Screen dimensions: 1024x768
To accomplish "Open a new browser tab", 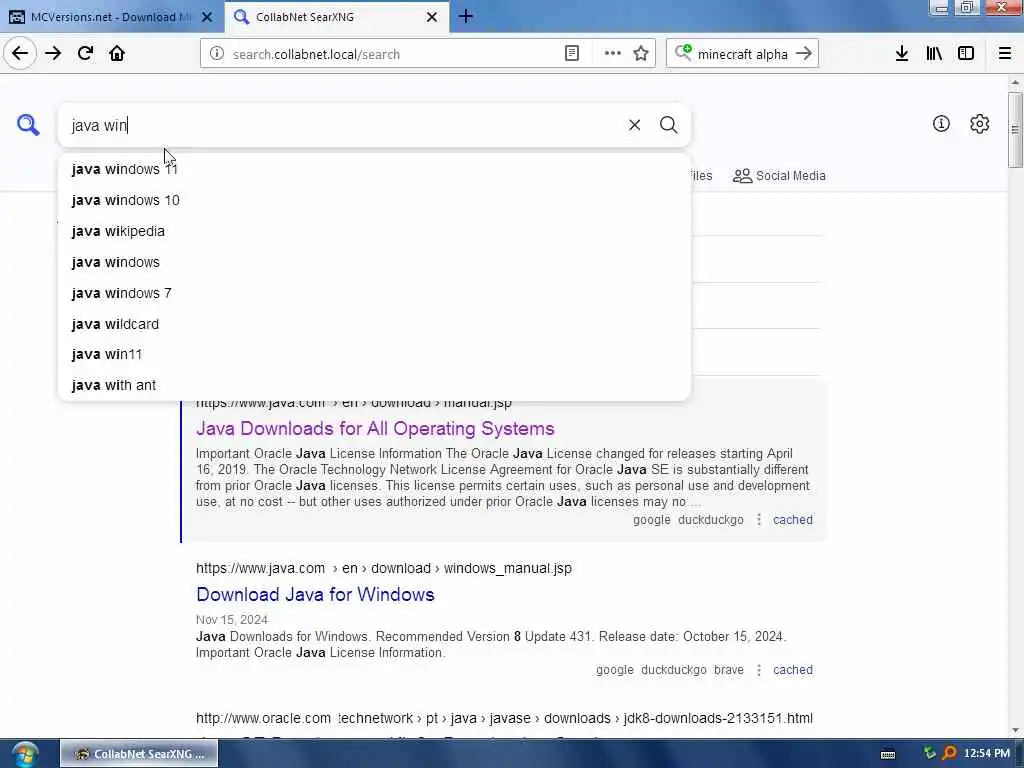I will 466,17.
